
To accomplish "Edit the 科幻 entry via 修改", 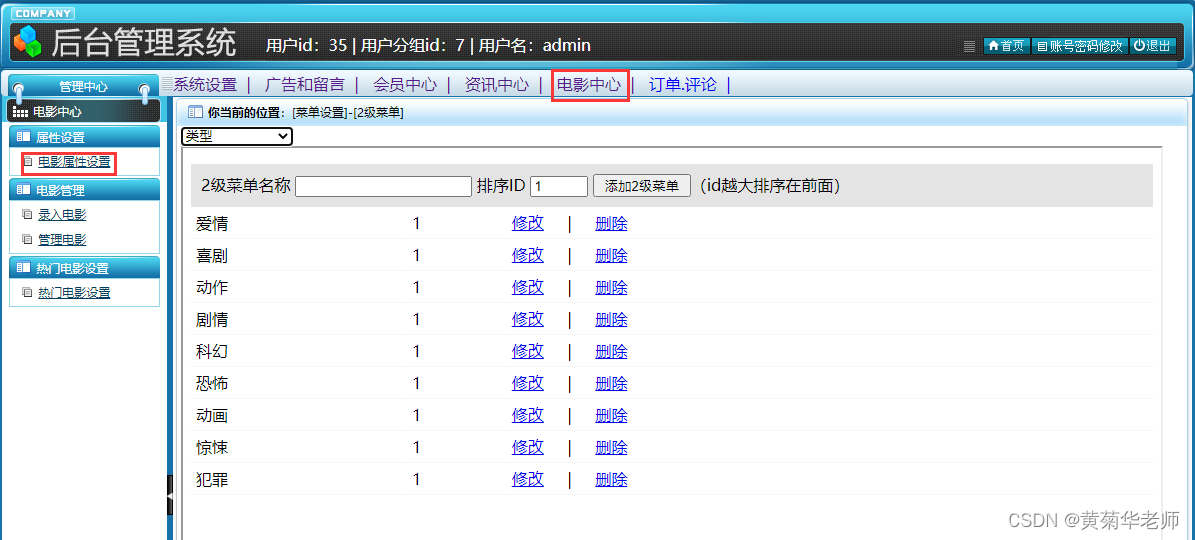I will (x=528, y=352).
